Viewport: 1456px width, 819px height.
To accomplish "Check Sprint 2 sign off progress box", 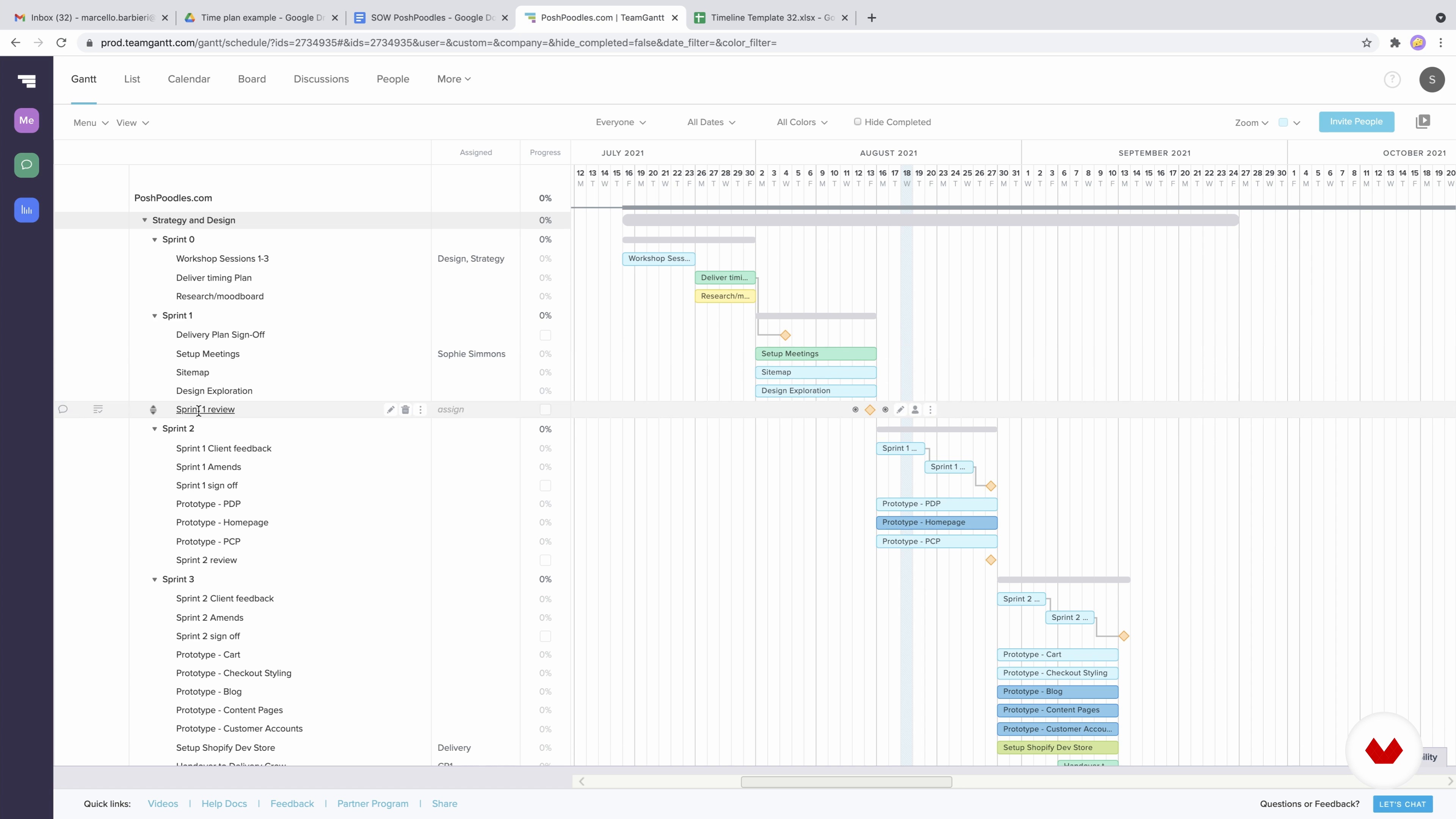I will click(545, 637).
